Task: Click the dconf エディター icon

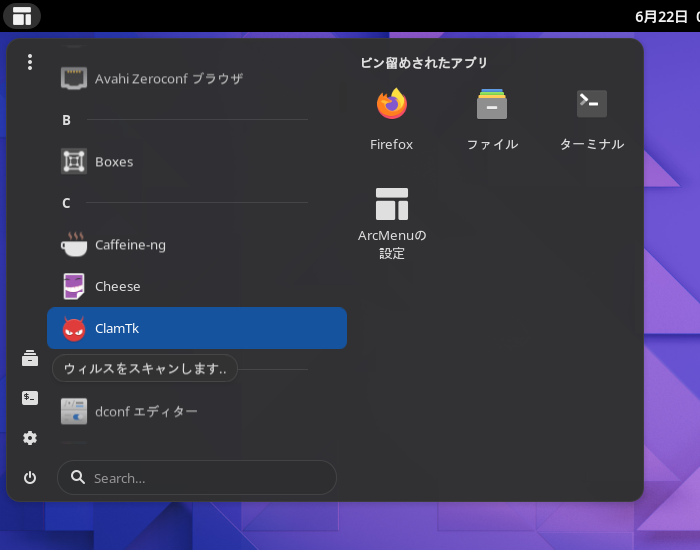Action: pyautogui.click(x=74, y=411)
